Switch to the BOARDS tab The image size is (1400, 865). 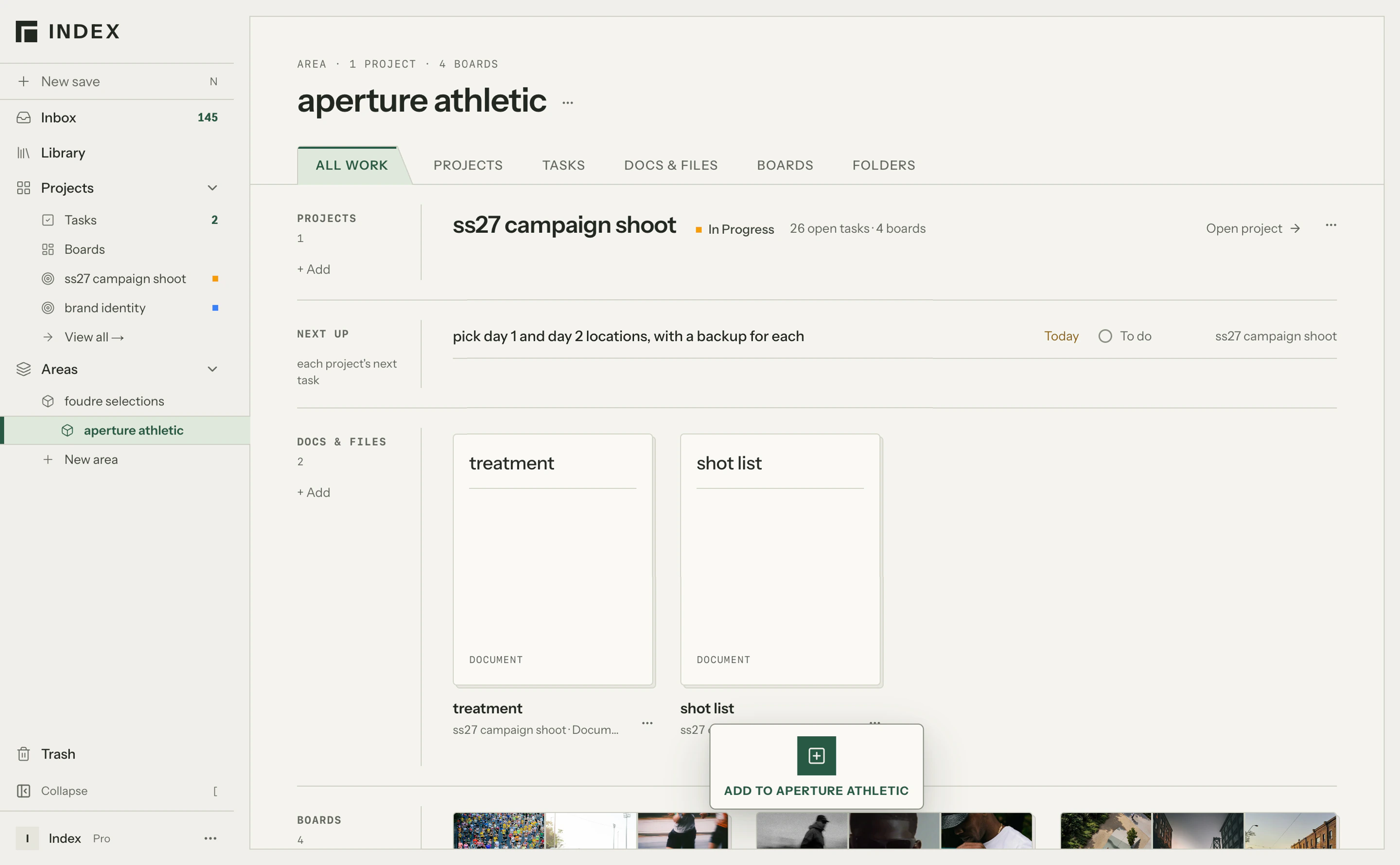coord(785,165)
